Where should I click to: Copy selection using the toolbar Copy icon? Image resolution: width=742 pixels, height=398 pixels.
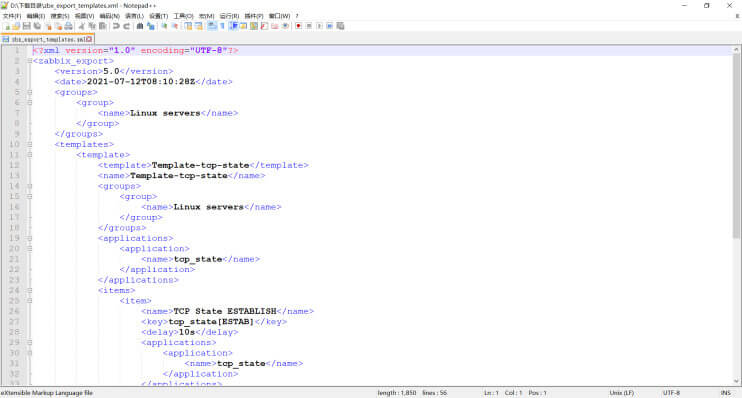pos(92,26)
